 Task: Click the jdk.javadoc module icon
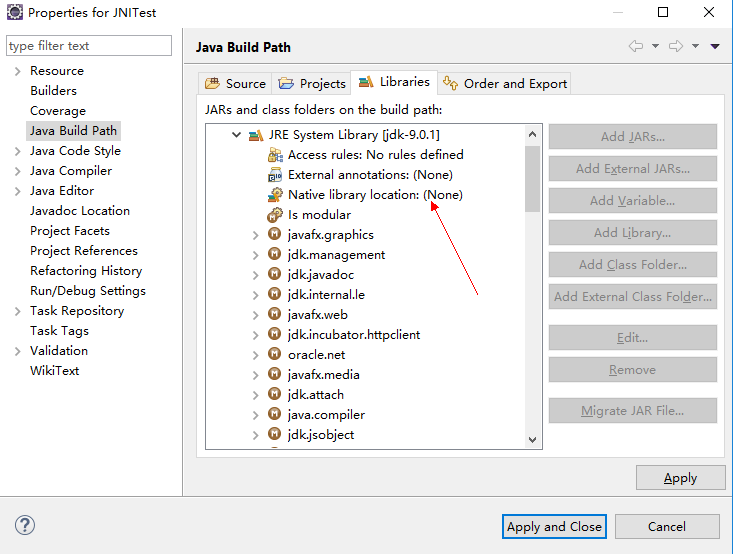point(274,274)
